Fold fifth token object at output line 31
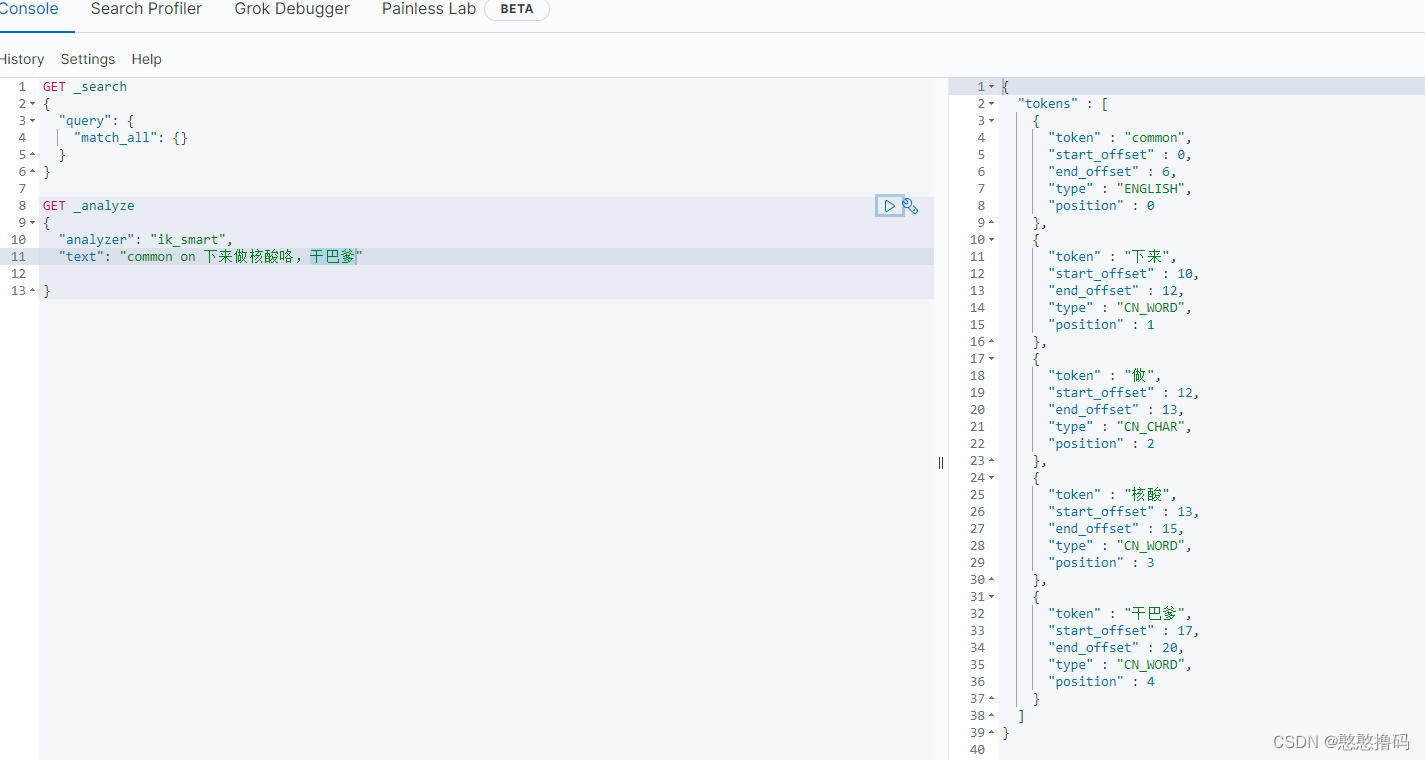Screen dimensions: 1425x760 pyautogui.click(x=991, y=597)
